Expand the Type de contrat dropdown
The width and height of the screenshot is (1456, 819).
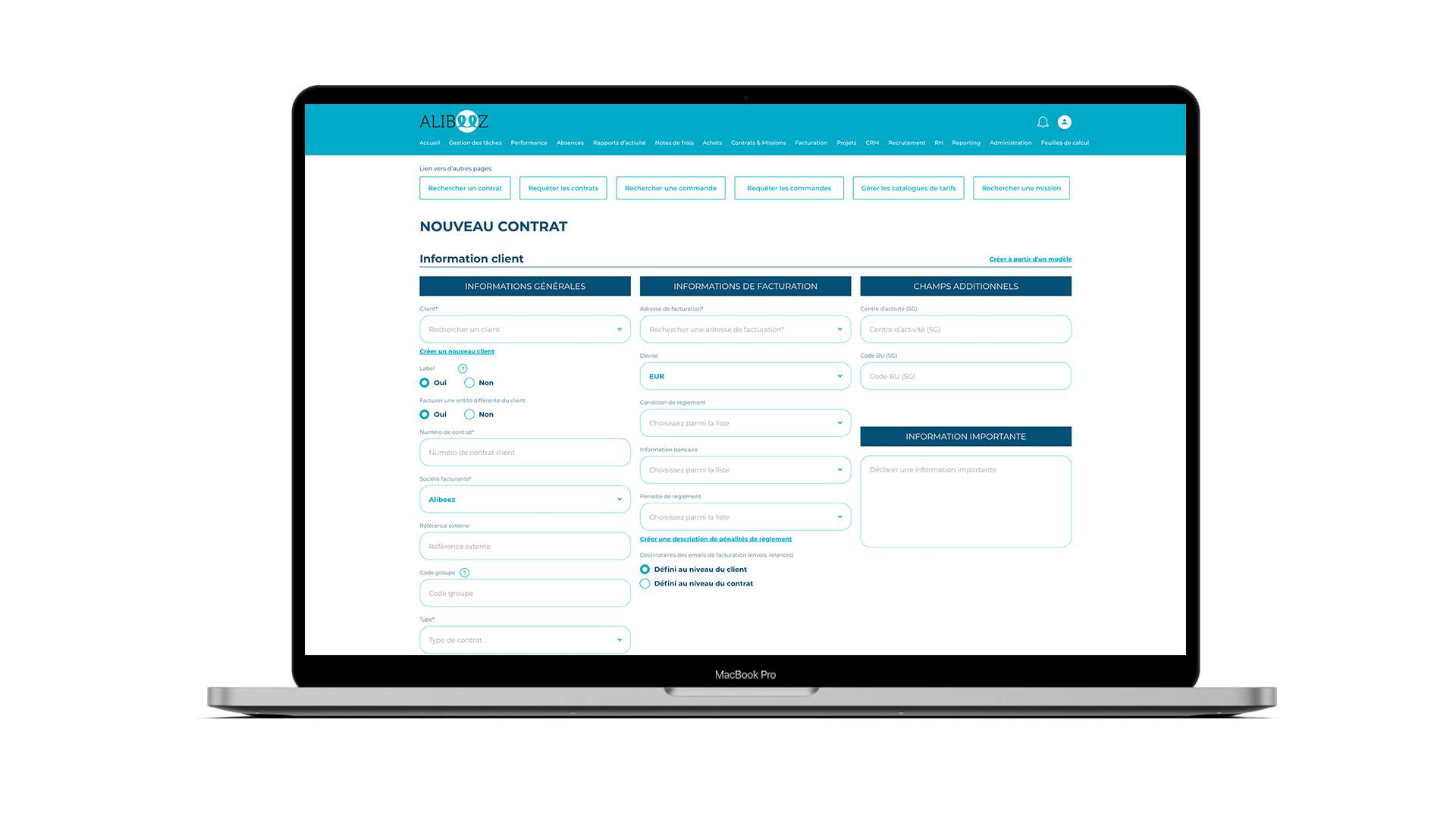tap(525, 641)
